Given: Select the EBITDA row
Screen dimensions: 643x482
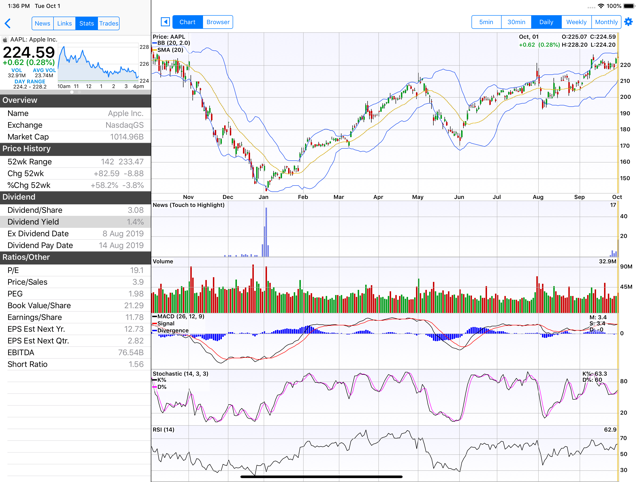Looking at the screenshot, I should pos(75,353).
